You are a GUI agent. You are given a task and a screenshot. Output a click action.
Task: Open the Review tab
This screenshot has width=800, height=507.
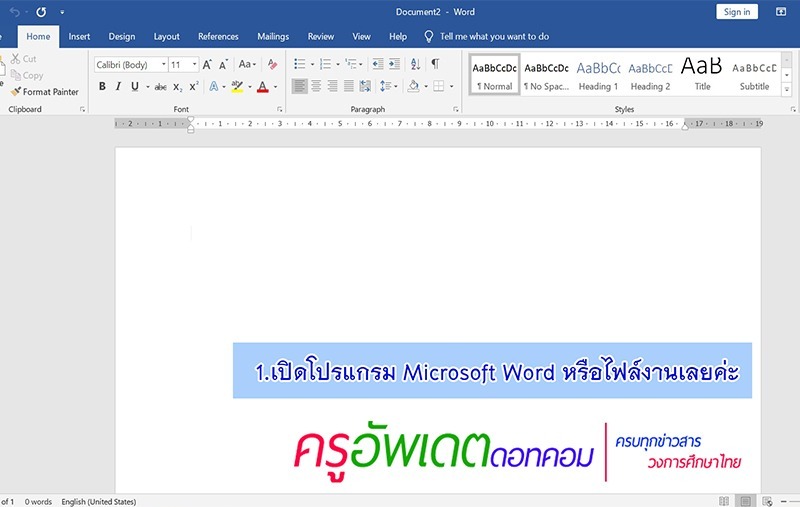tap(321, 36)
